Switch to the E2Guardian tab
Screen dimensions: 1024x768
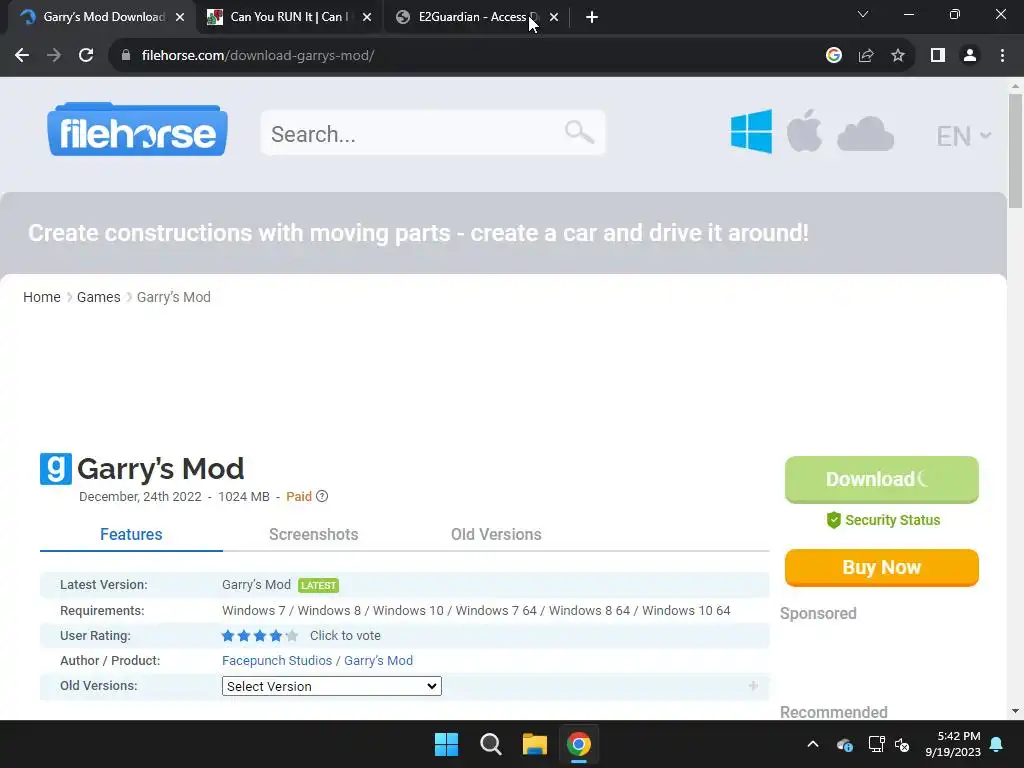[x=478, y=17]
